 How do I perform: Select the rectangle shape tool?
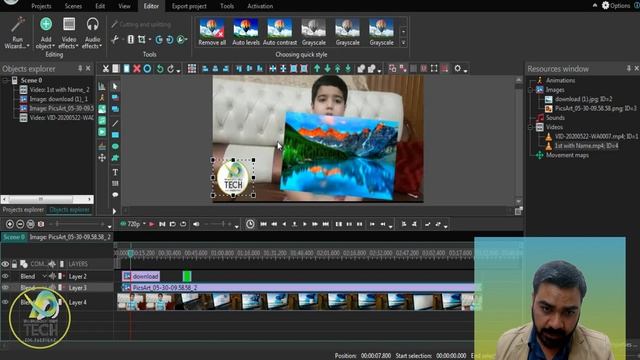115,135
